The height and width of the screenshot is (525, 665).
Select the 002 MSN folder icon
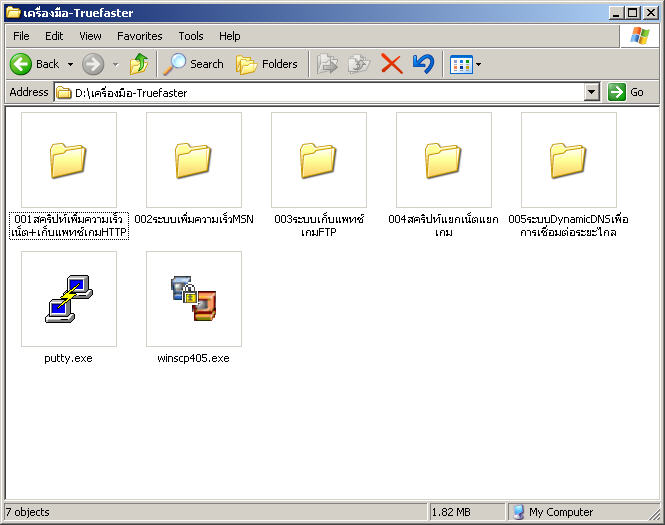pos(193,159)
